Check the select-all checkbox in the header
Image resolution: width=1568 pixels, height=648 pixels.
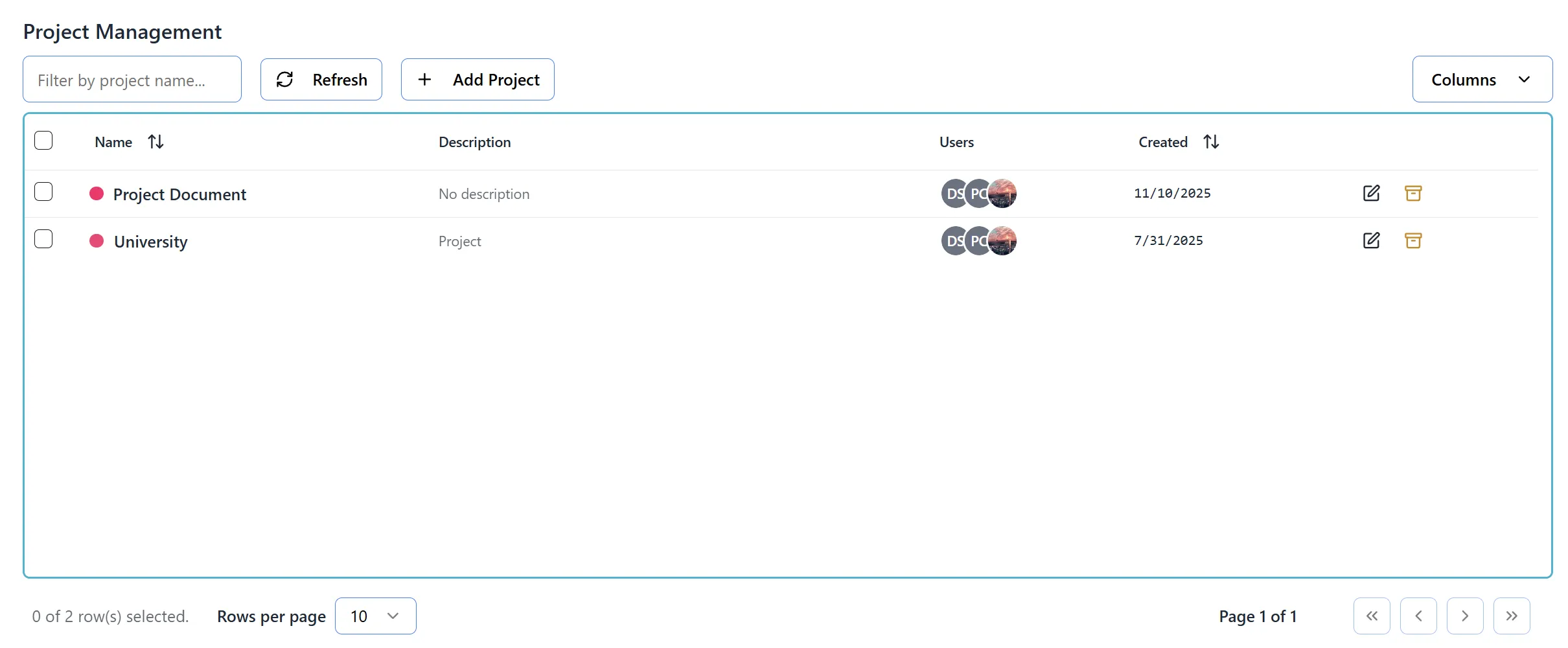coord(43,140)
